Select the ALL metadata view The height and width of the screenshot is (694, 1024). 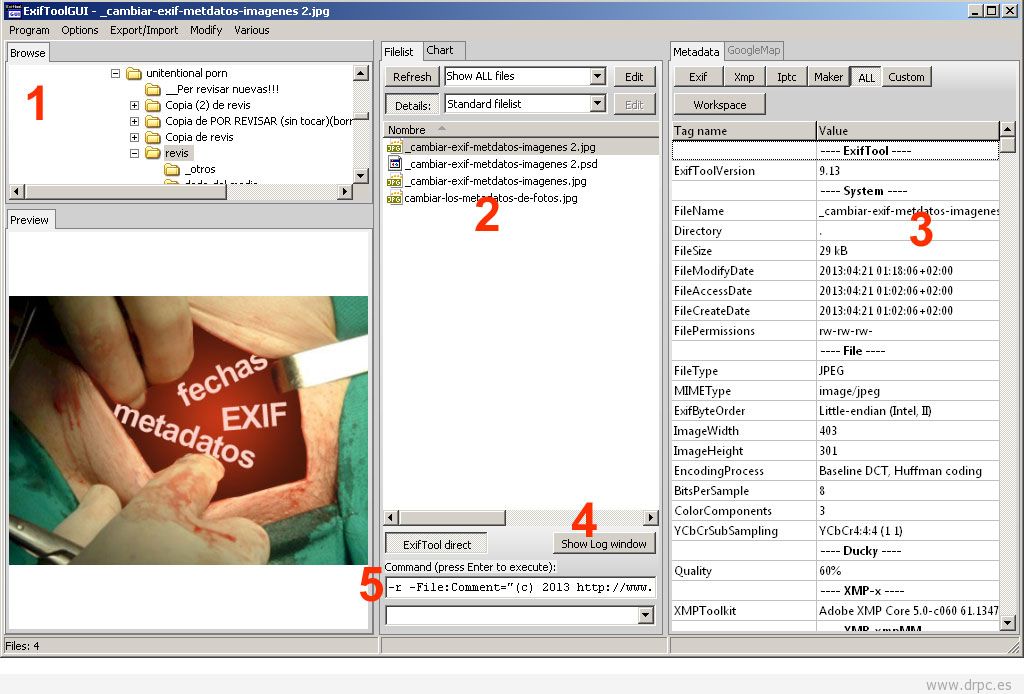point(867,78)
